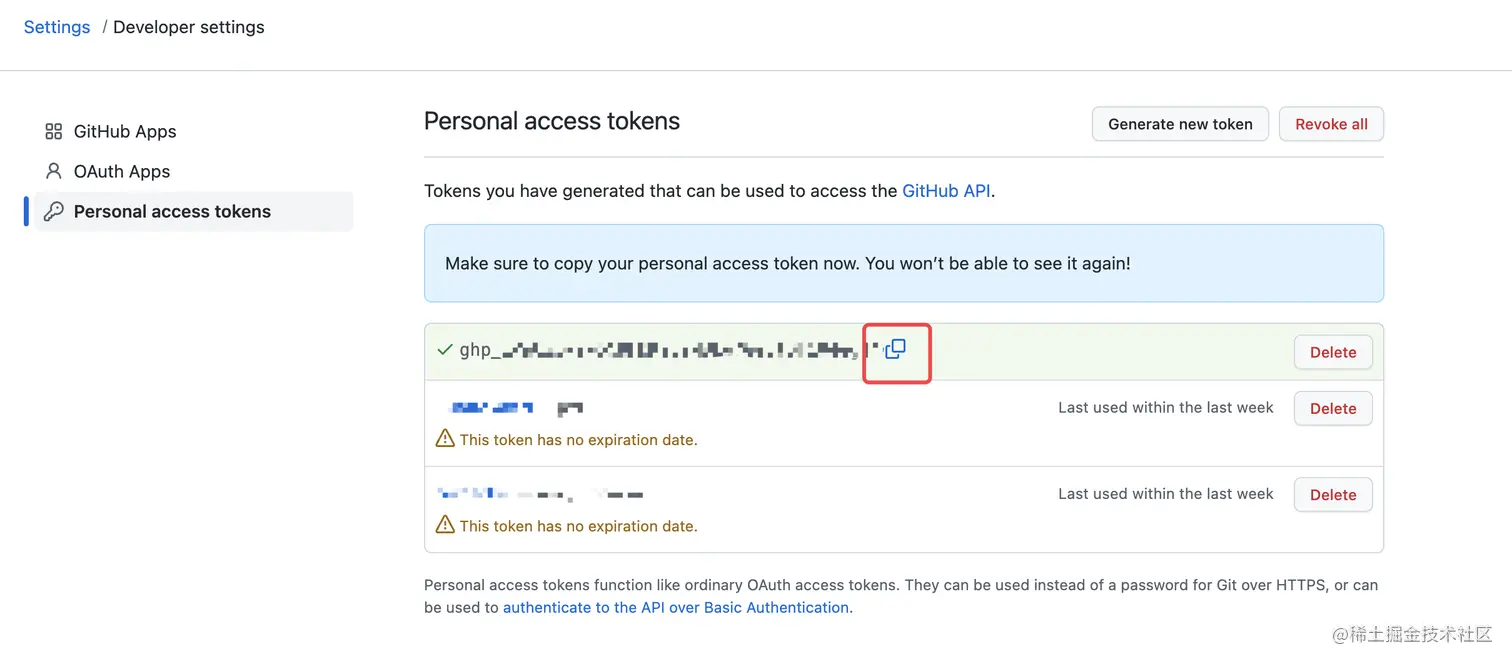Click the green checkmark beside the new token
This screenshot has width=1512, height=664.
(x=445, y=350)
